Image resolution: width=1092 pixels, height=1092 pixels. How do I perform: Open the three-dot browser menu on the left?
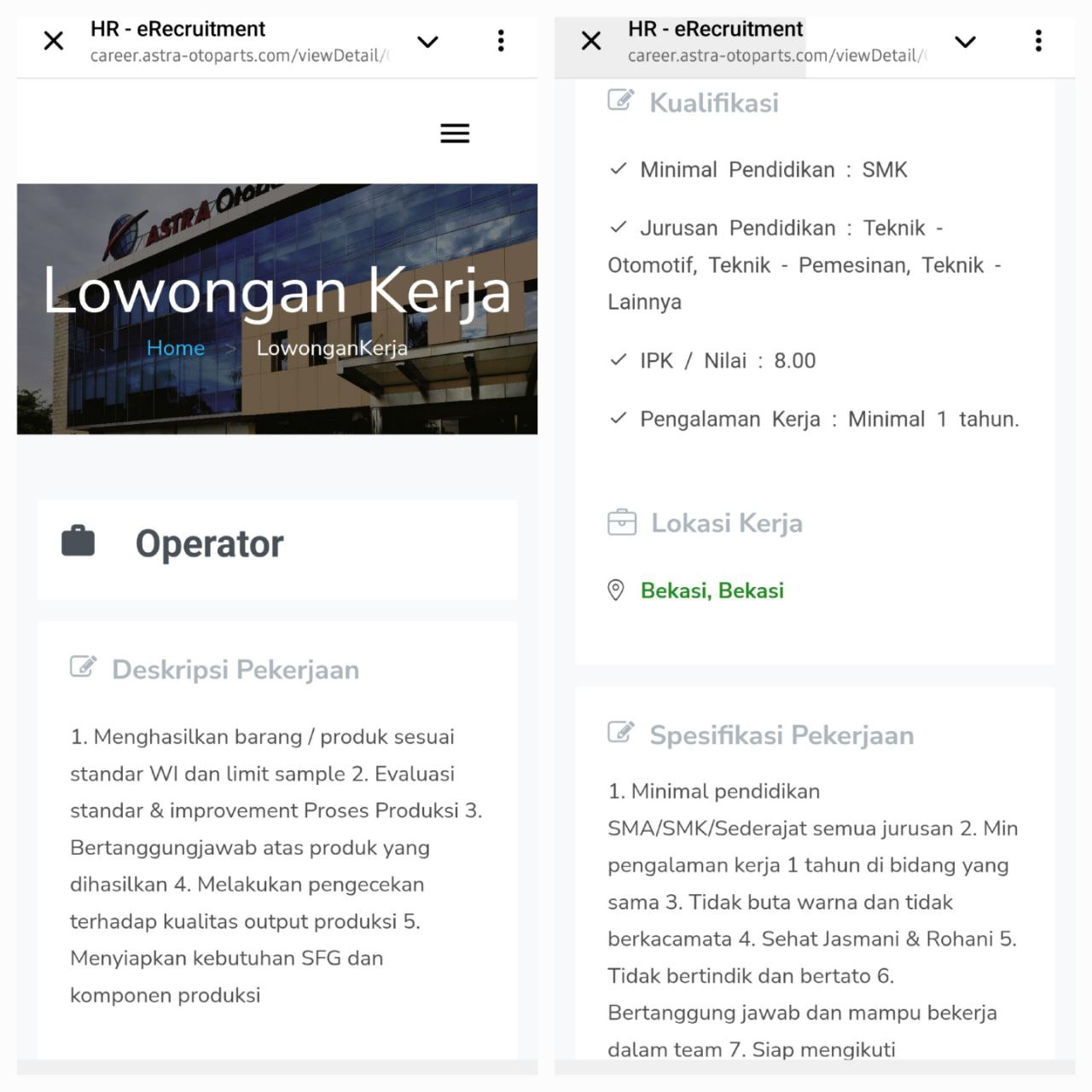pos(501,40)
